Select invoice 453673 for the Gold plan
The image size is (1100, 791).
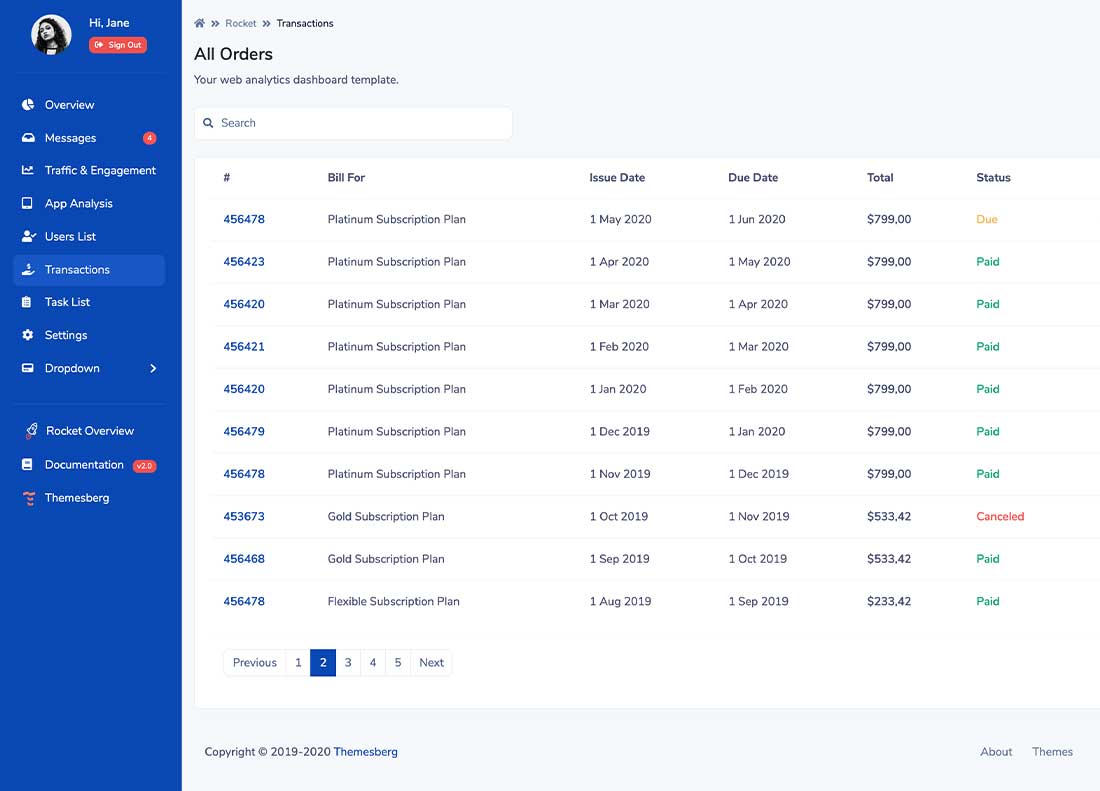(244, 516)
